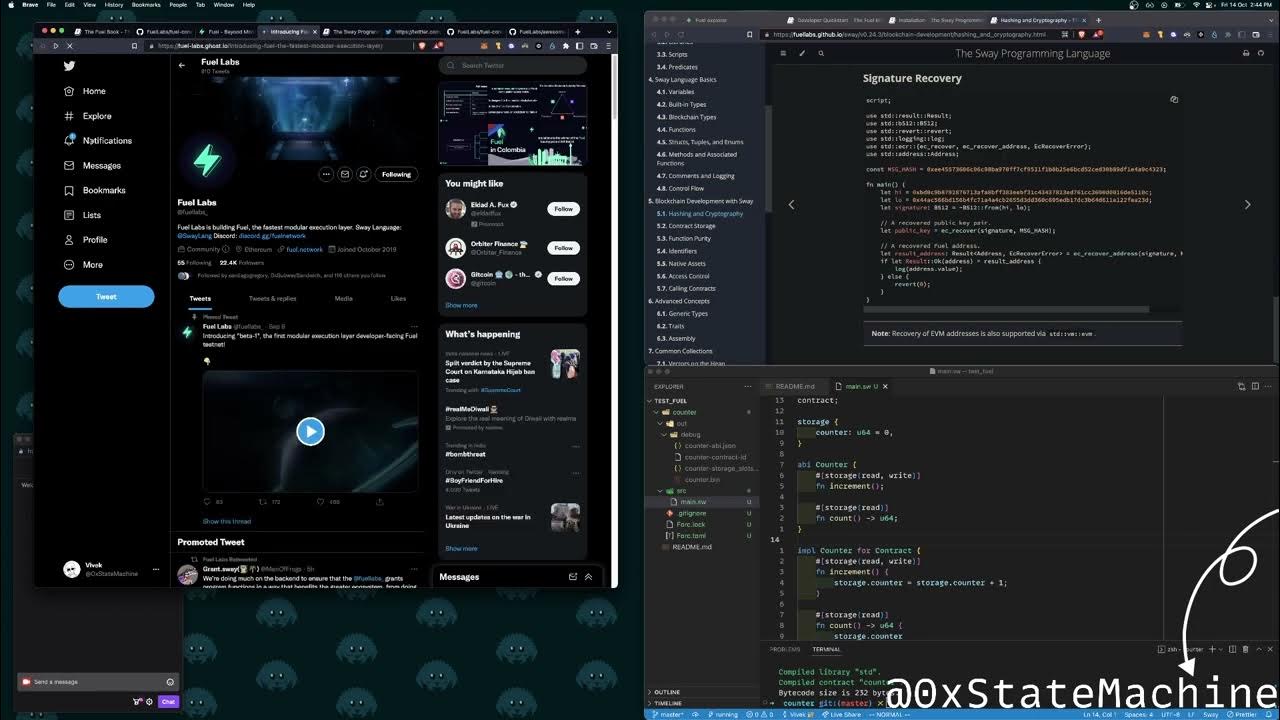Open Lists in Twitter sidebar

[82, 215]
